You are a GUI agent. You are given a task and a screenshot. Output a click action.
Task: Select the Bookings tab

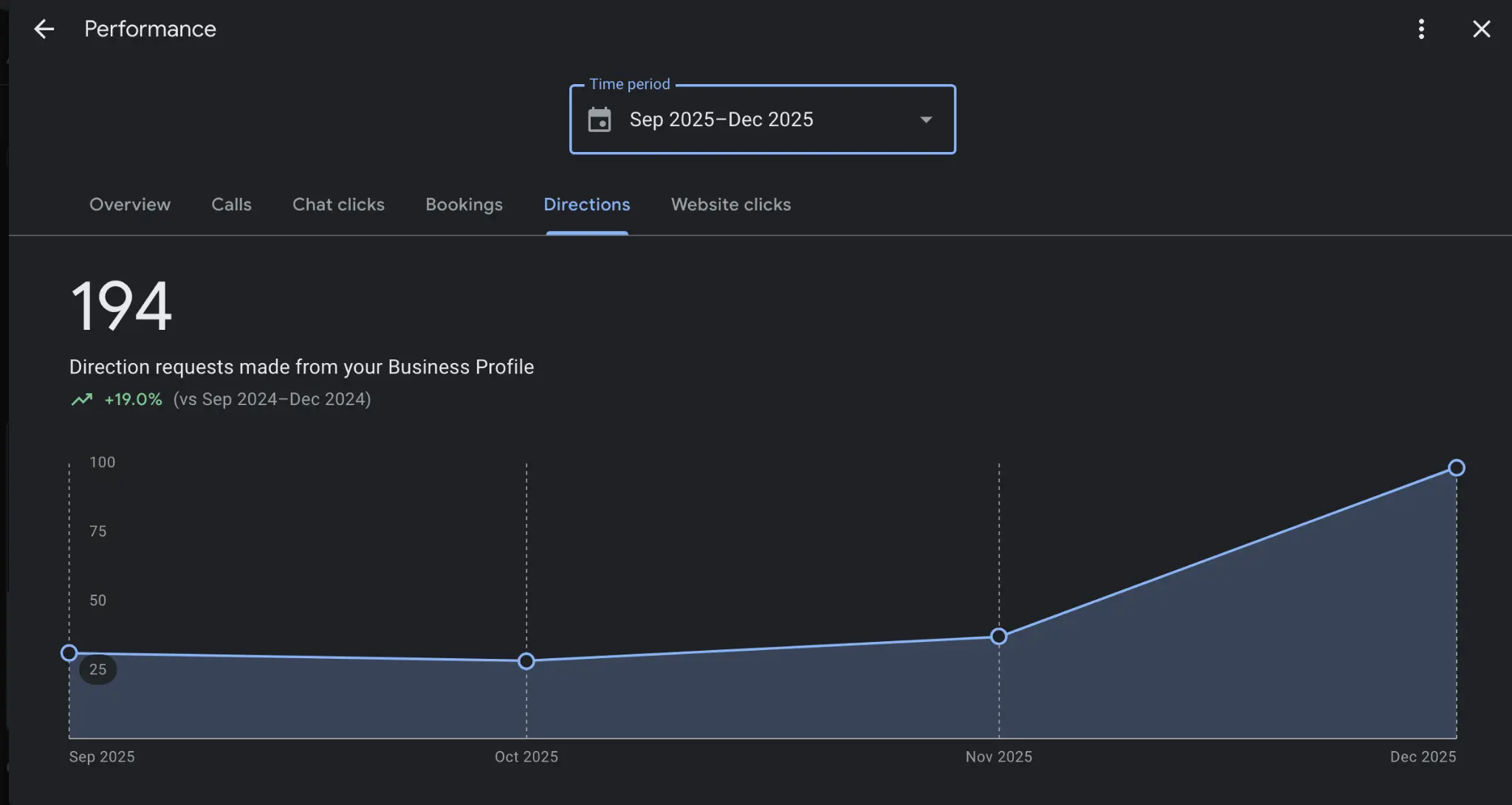[464, 204]
